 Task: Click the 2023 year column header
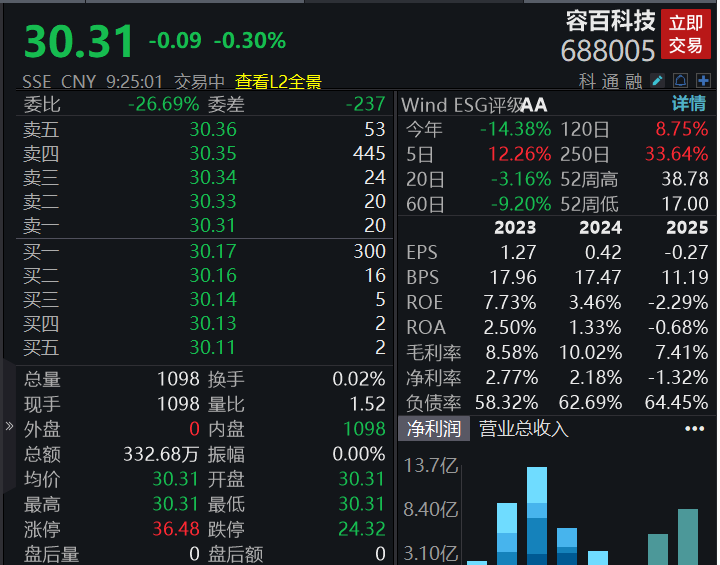515,227
